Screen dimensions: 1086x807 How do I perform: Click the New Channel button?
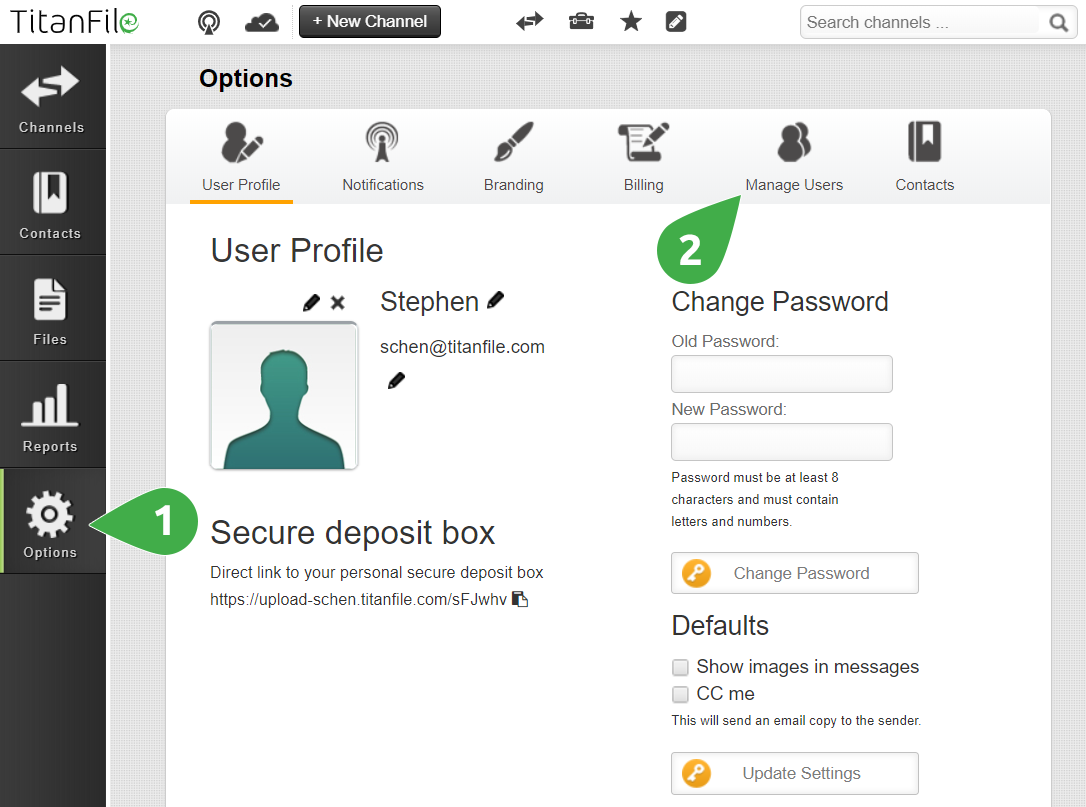pos(369,20)
